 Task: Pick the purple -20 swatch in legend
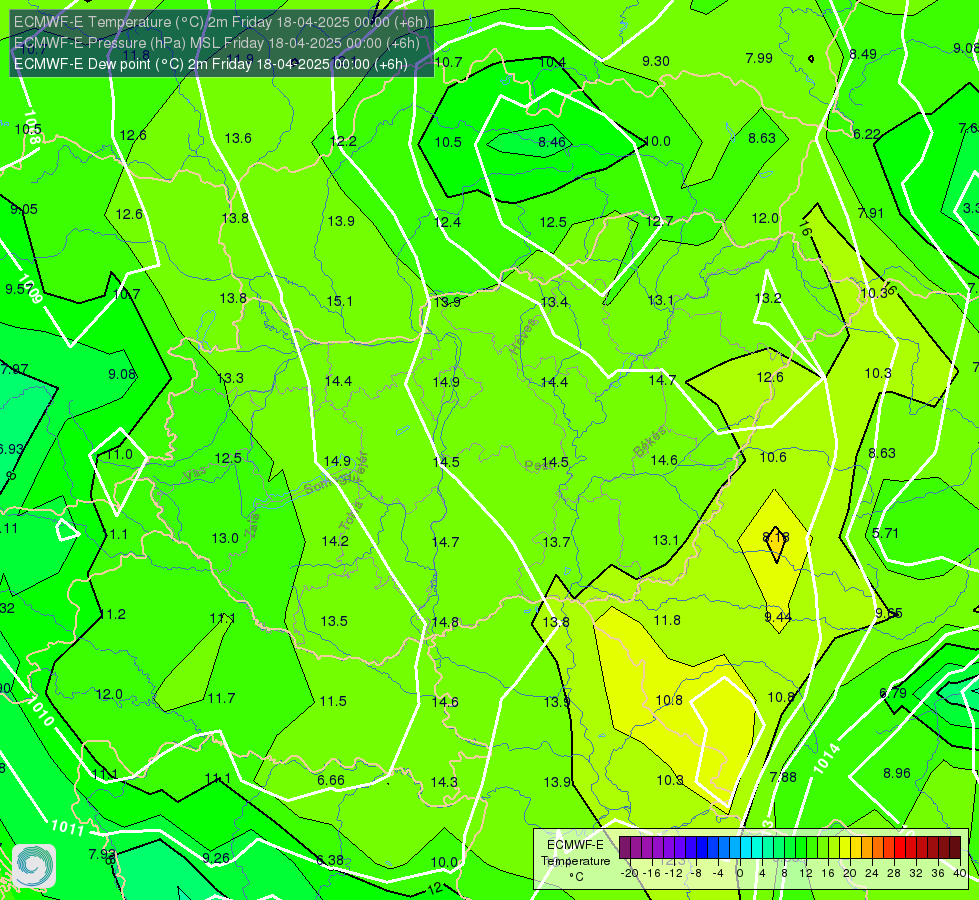click(625, 848)
